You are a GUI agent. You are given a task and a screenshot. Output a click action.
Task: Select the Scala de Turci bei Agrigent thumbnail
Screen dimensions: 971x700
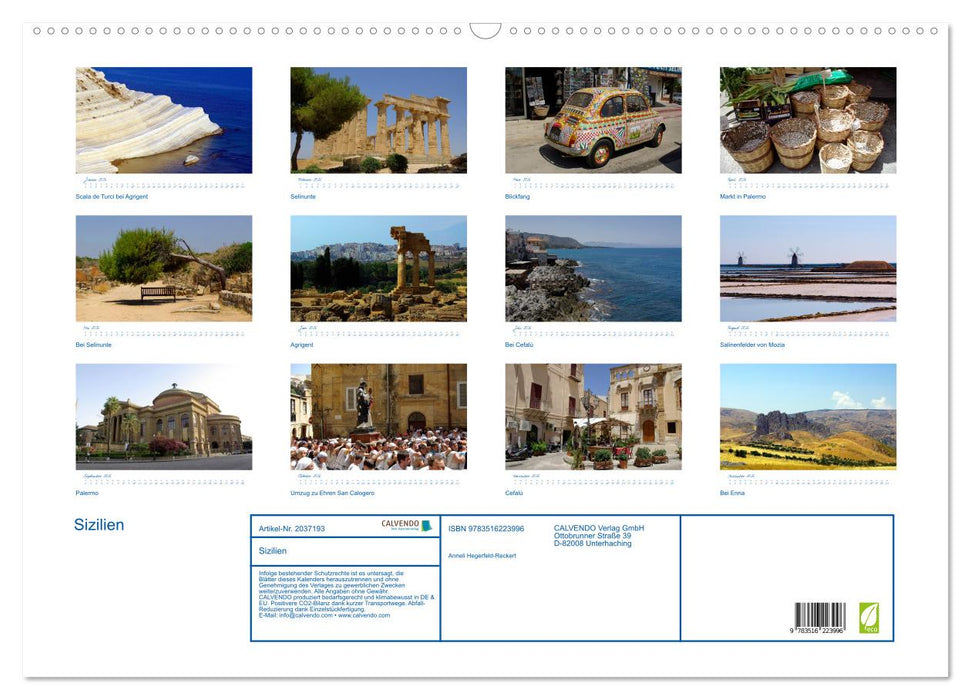tap(162, 120)
